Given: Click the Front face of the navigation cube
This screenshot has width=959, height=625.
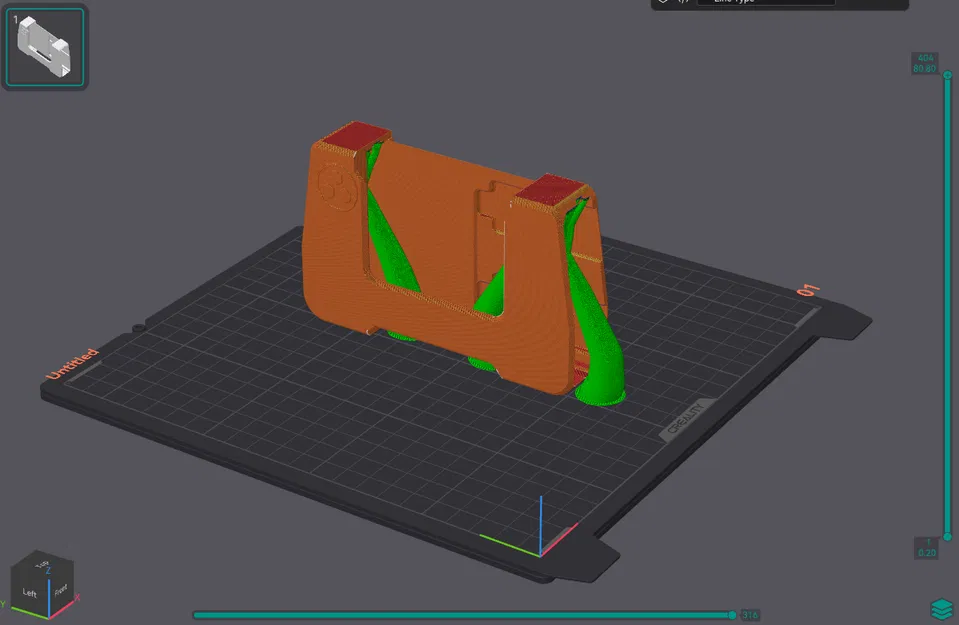Looking at the screenshot, I should click(x=61, y=589).
